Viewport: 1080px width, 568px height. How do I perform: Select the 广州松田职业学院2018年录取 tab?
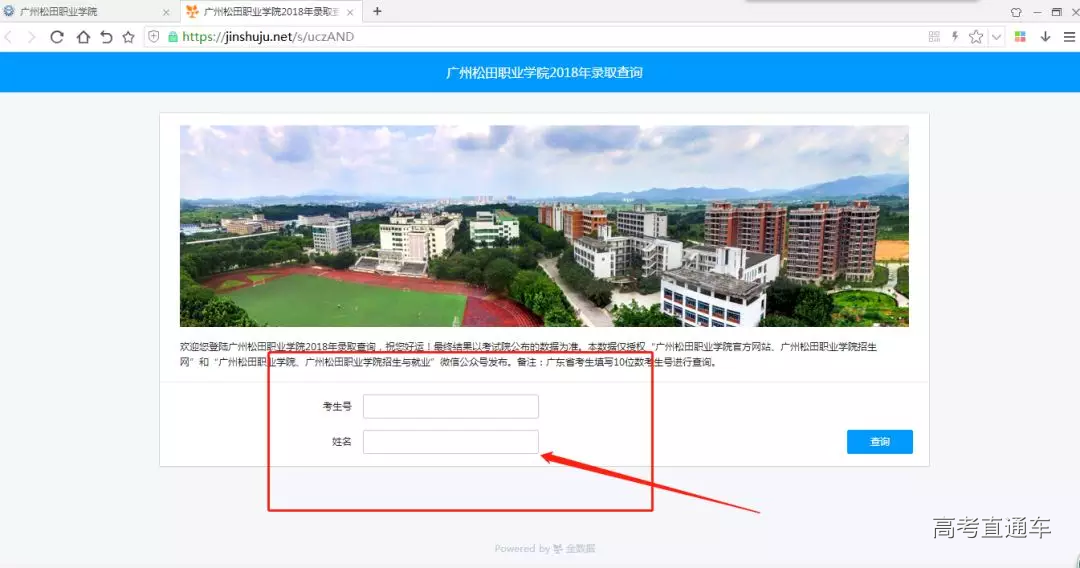[x=271, y=12]
